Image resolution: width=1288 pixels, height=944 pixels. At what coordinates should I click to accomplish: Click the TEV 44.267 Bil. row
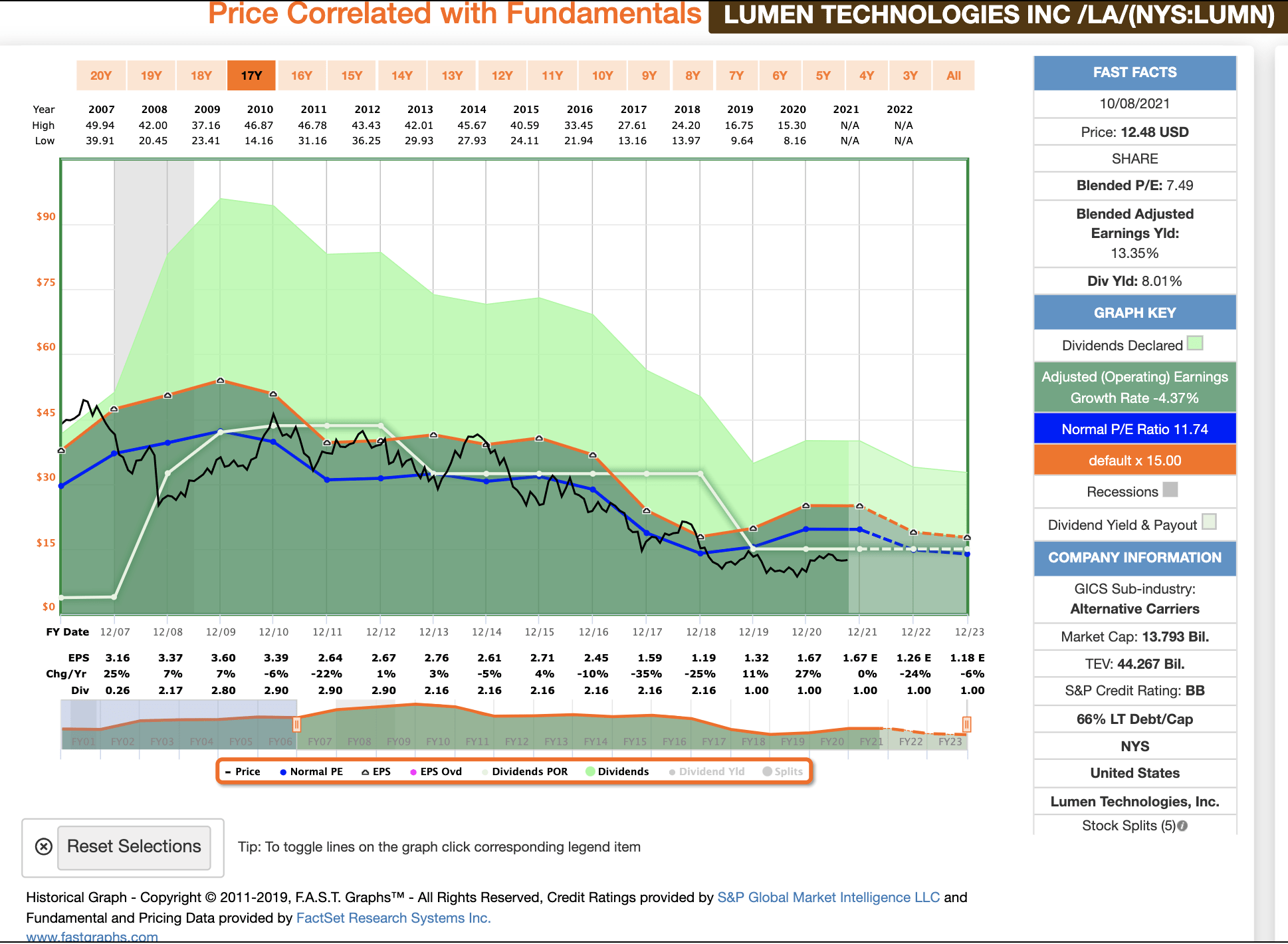point(1135,664)
